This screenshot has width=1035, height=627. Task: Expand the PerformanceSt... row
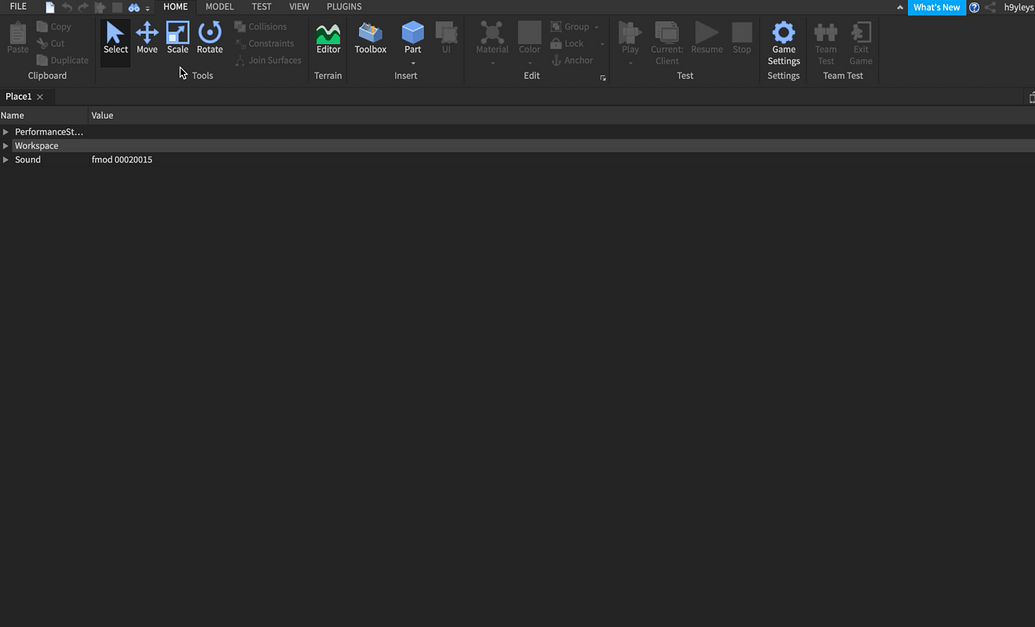(5, 132)
